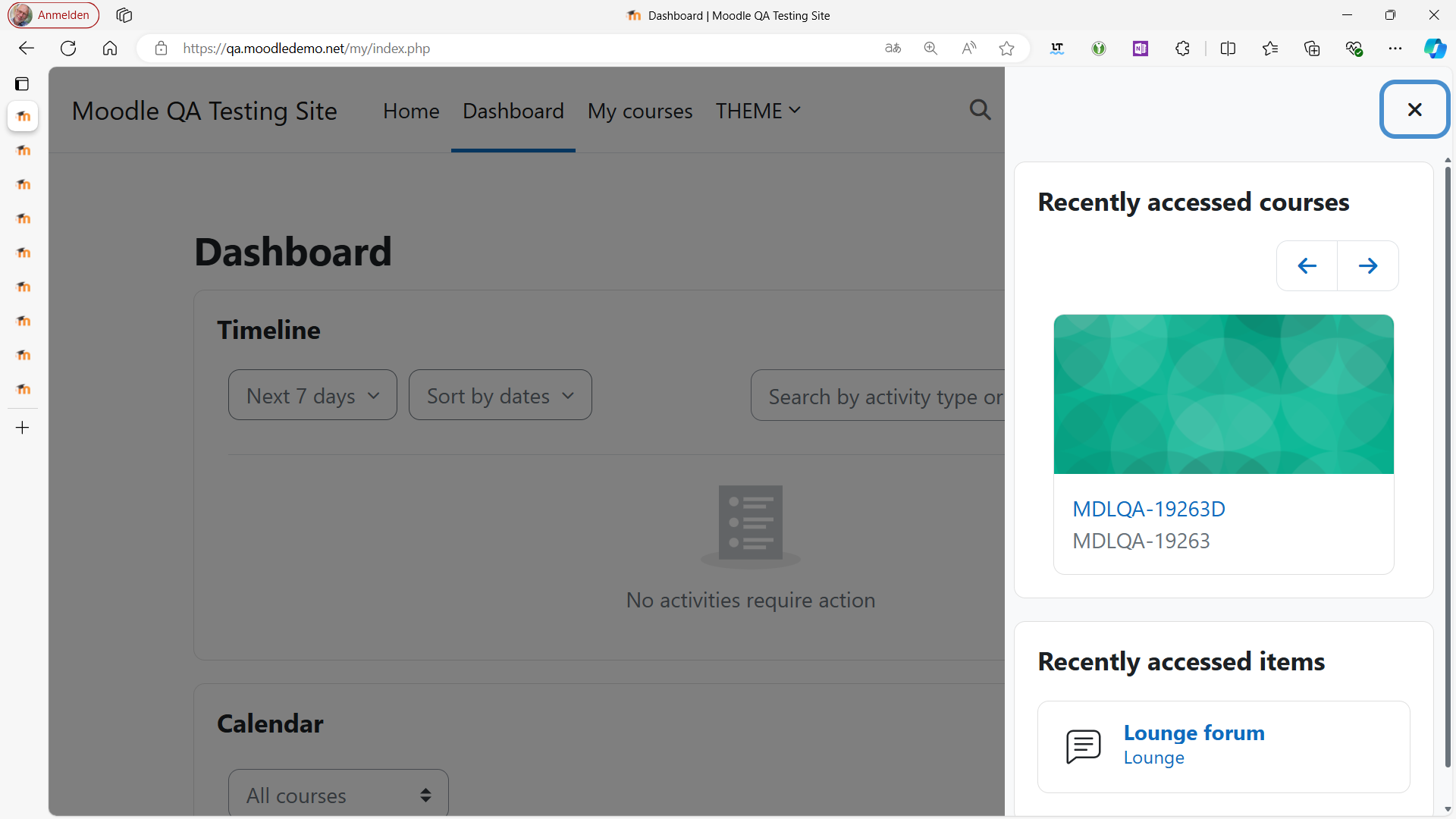Add page to favorites star
The width and height of the screenshot is (1456, 819).
point(1006,49)
